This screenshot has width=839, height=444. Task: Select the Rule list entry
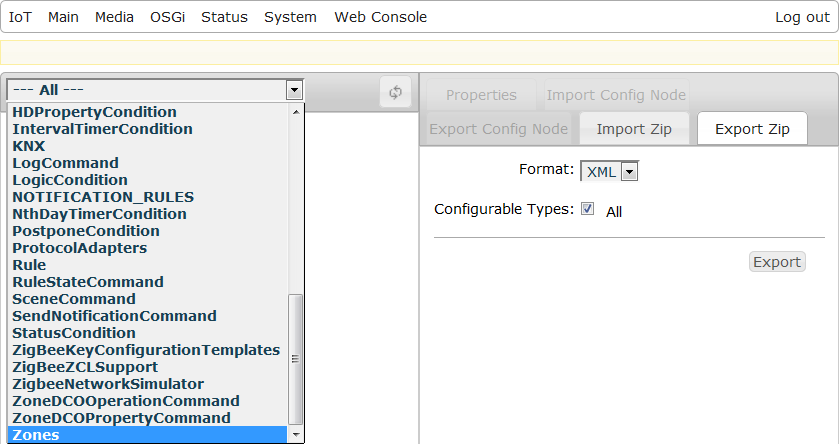pyautogui.click(x=29, y=265)
